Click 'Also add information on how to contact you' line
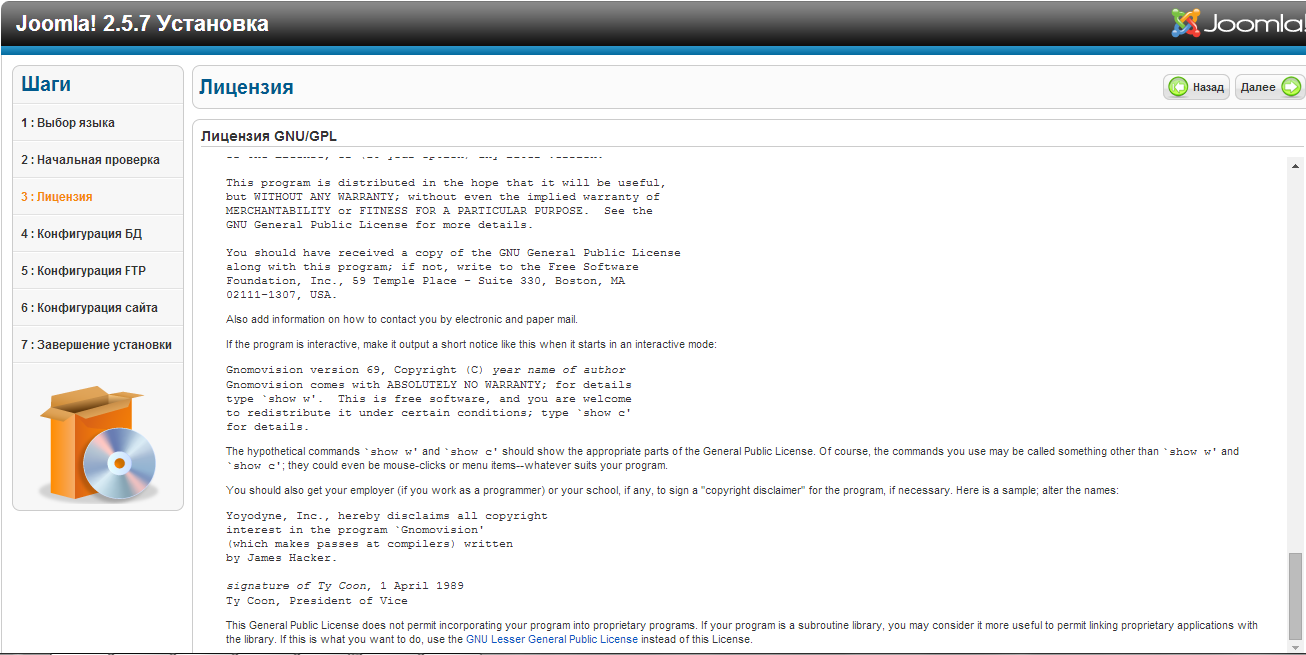 [x=402, y=320]
